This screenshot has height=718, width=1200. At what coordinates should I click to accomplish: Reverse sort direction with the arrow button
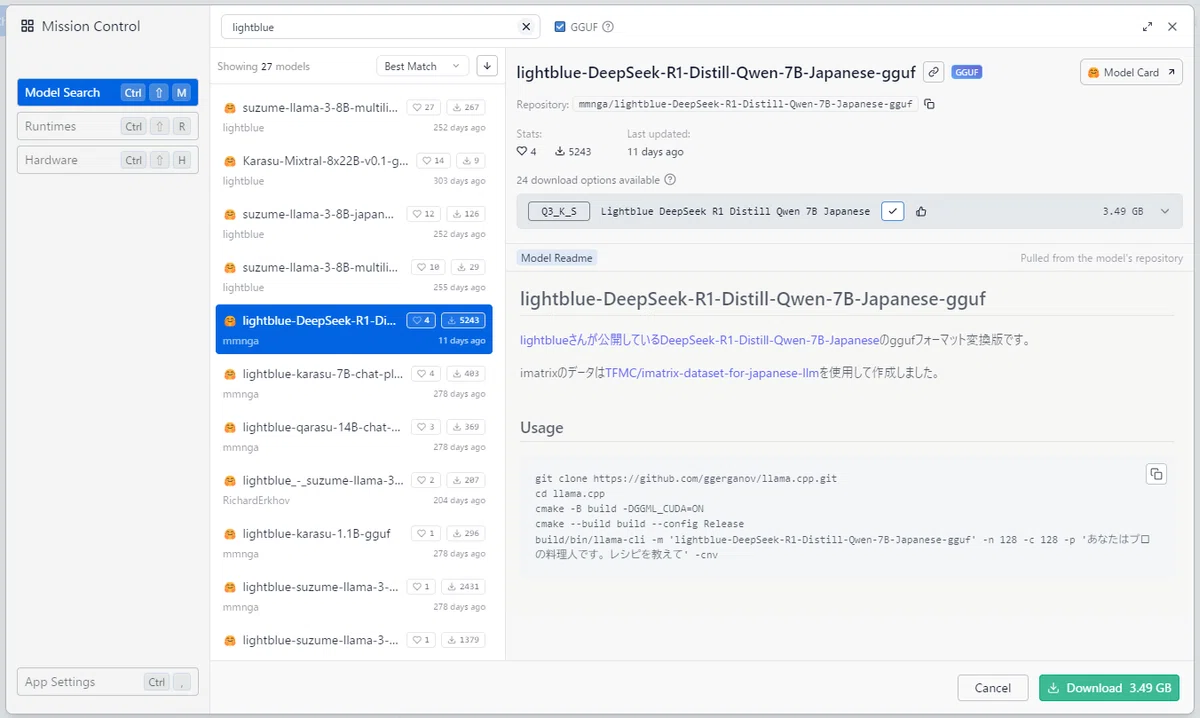pos(487,66)
